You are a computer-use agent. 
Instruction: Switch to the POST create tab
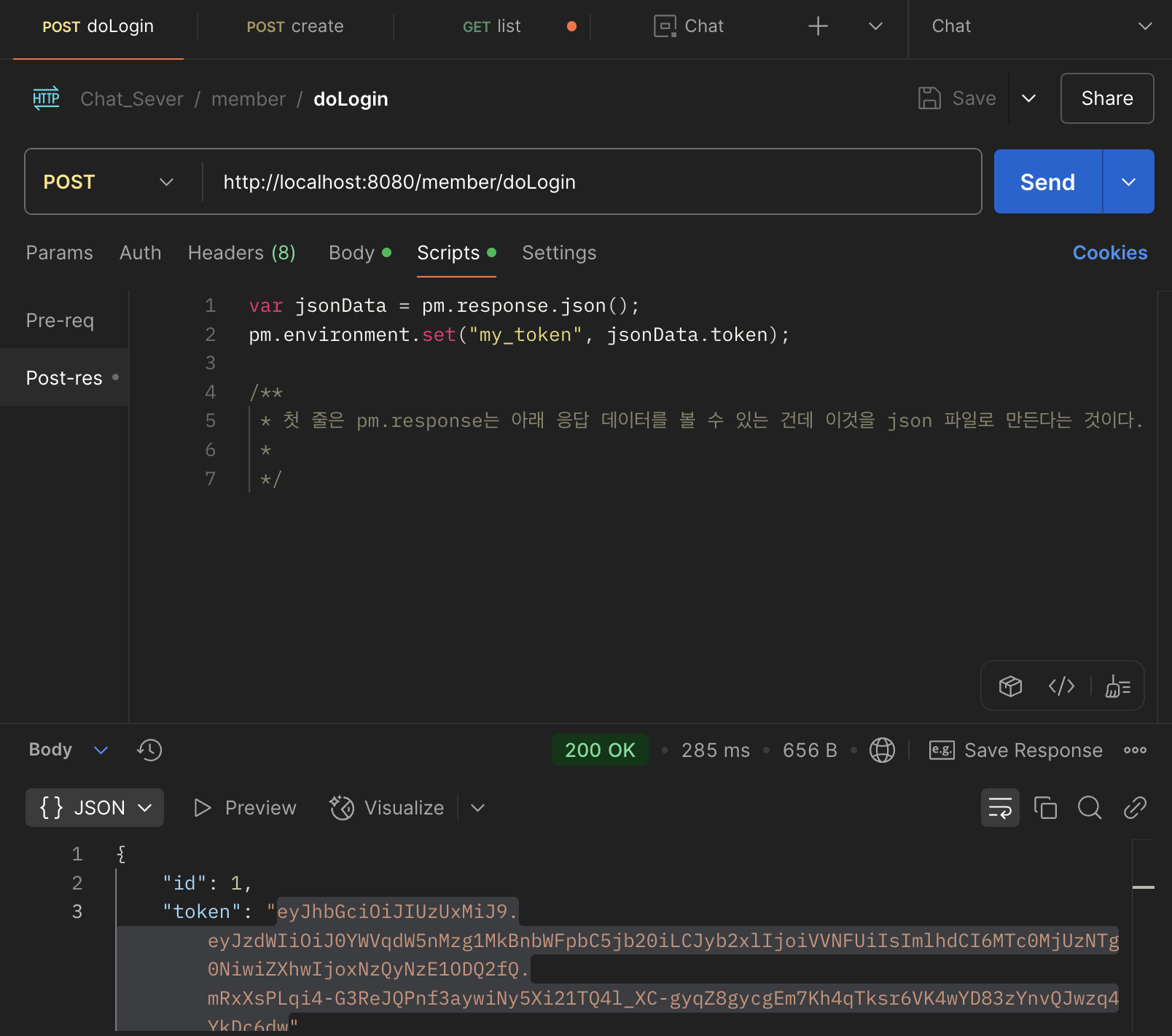[x=295, y=26]
